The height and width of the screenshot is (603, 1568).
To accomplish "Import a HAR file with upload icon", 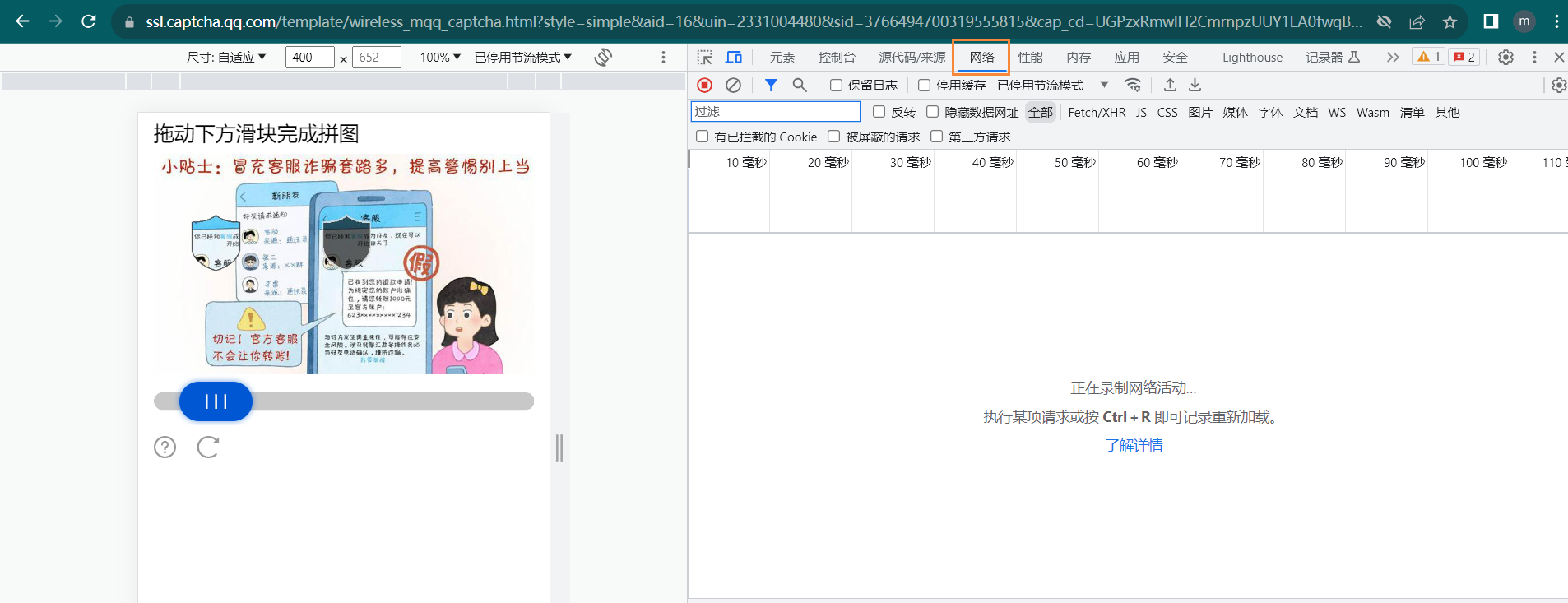I will tap(1170, 85).
